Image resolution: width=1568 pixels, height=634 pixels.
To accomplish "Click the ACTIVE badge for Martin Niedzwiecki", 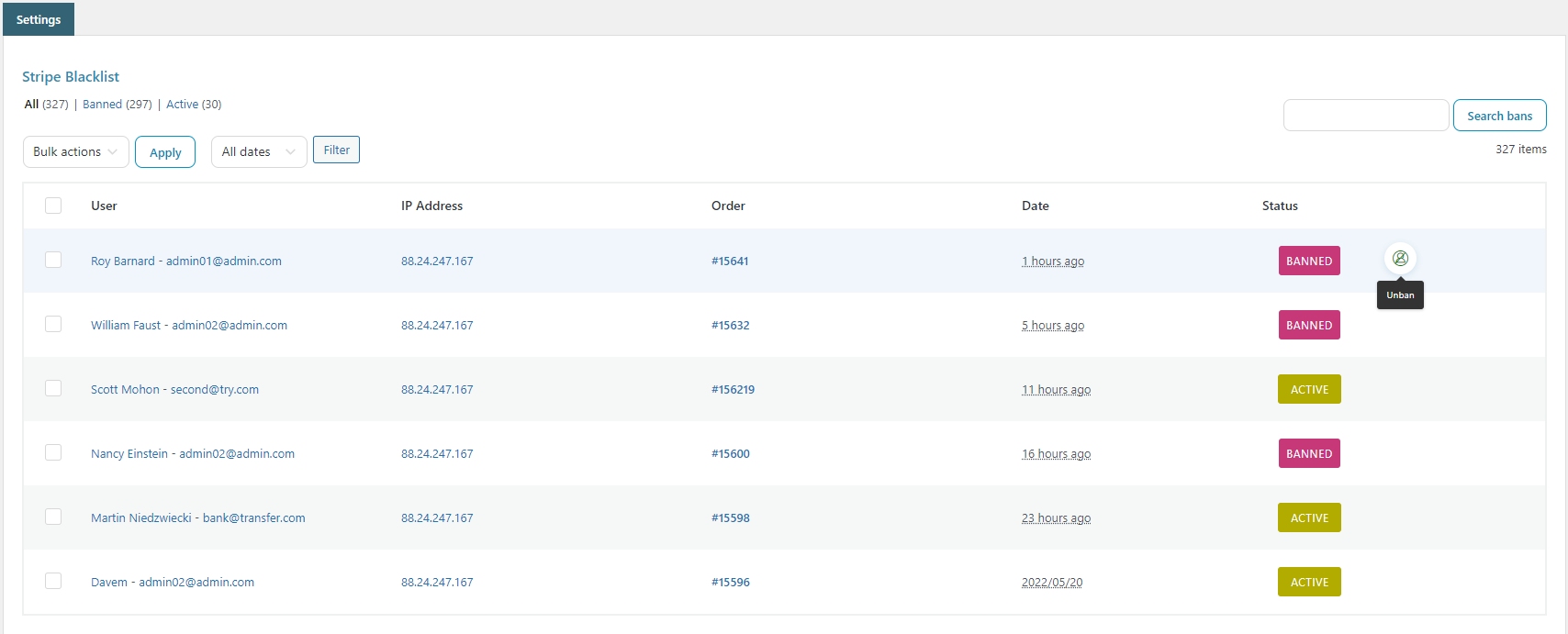I will (1308, 518).
